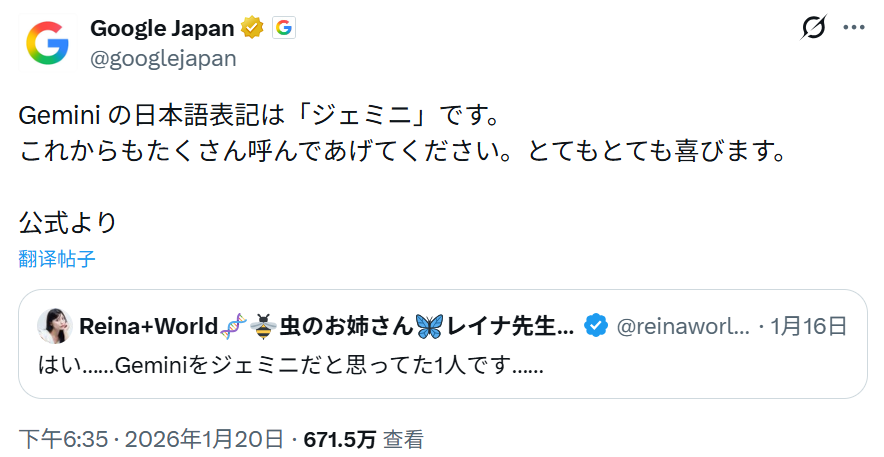Screen dimensions: 884x457
Task: Translate the post via 翻译帖子
Action: click(x=57, y=259)
